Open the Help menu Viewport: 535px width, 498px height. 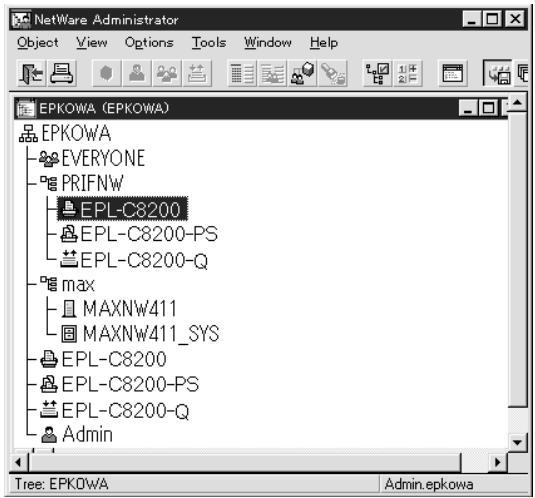(324, 43)
